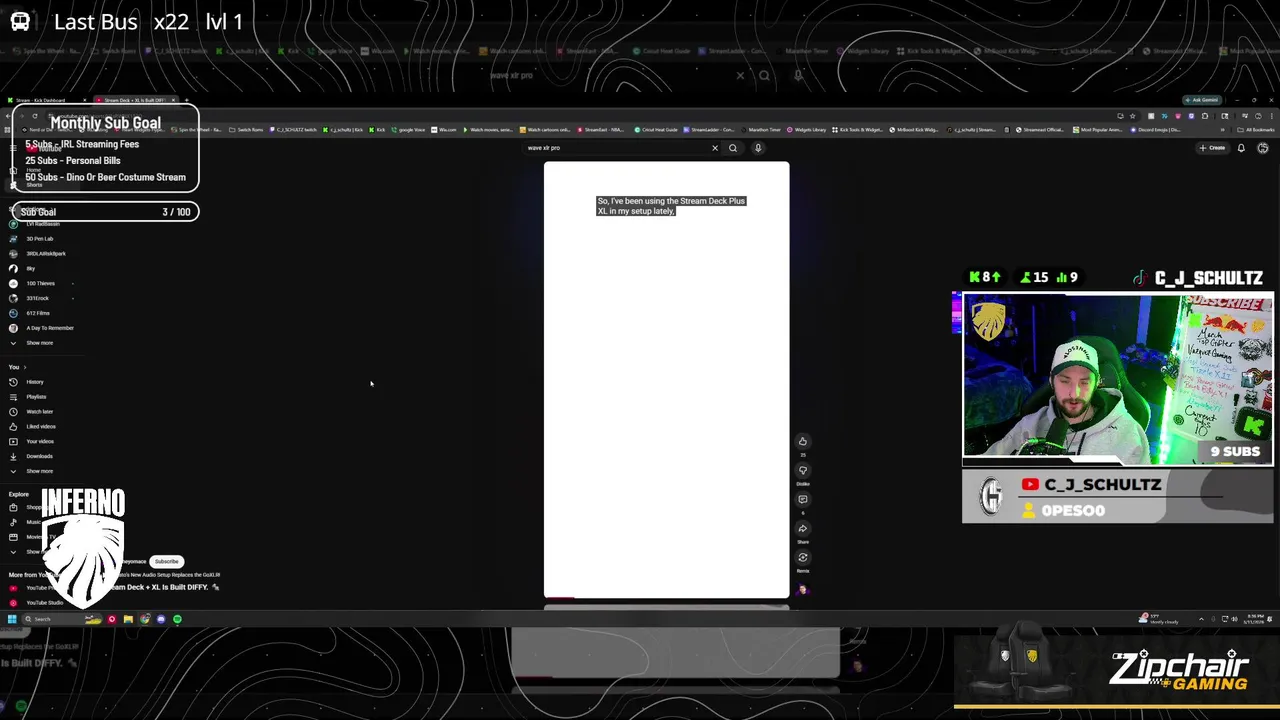Clear the YouTube search box
1280x720 pixels.
pos(714,148)
